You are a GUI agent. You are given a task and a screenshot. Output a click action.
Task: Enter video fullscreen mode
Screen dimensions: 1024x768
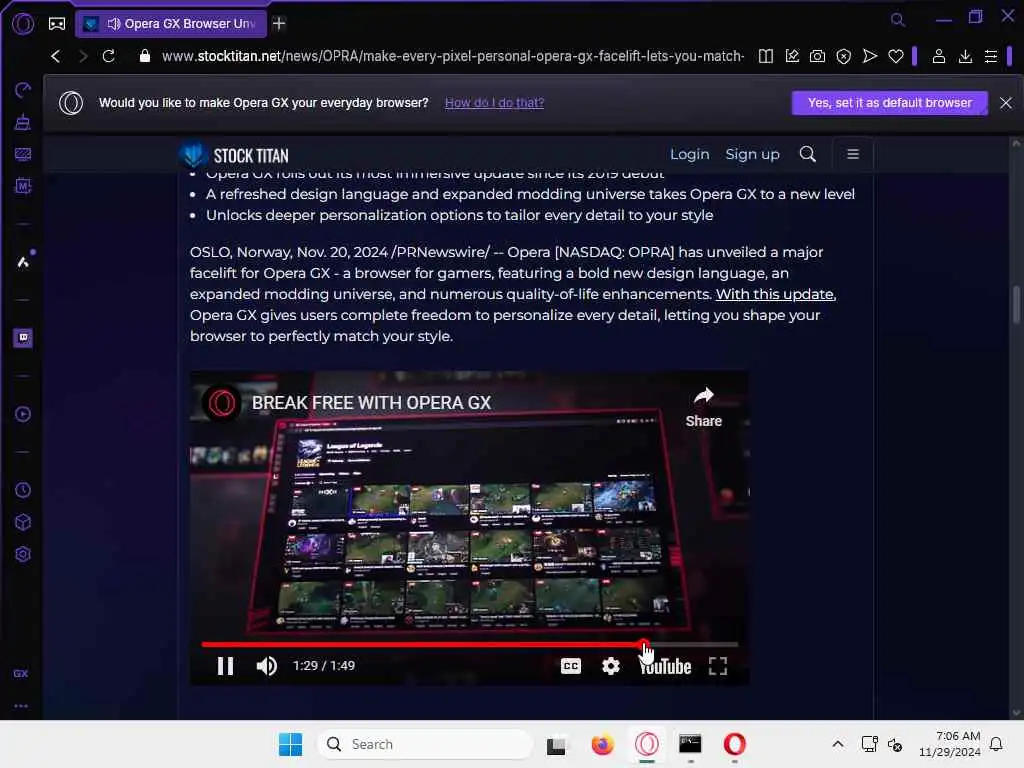(718, 665)
